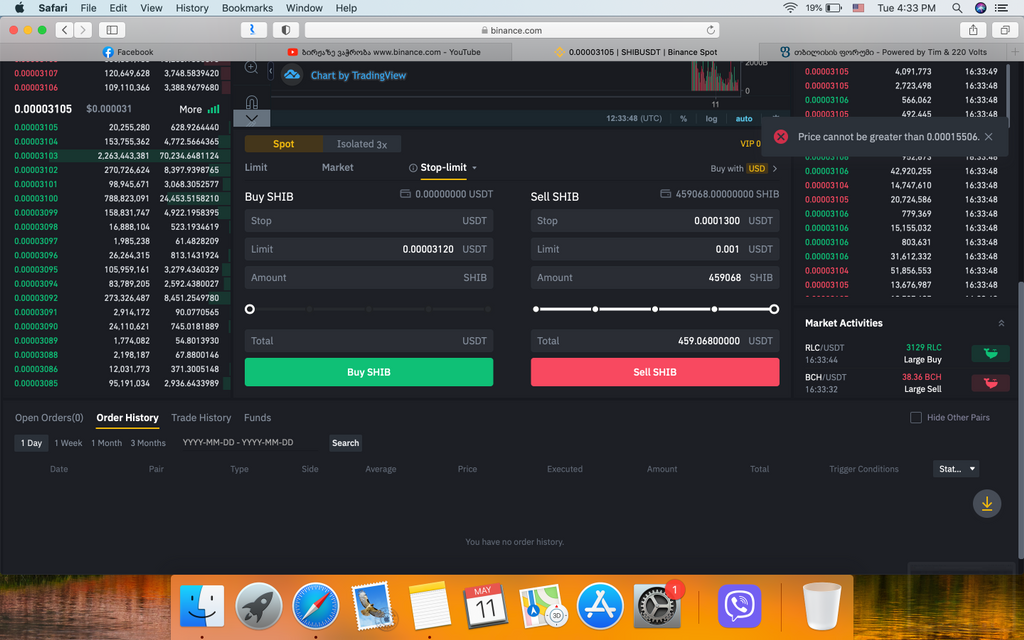The width and height of the screenshot is (1024, 640).
Task: Click the Sell SHIB Limit price field
Action: click(655, 249)
